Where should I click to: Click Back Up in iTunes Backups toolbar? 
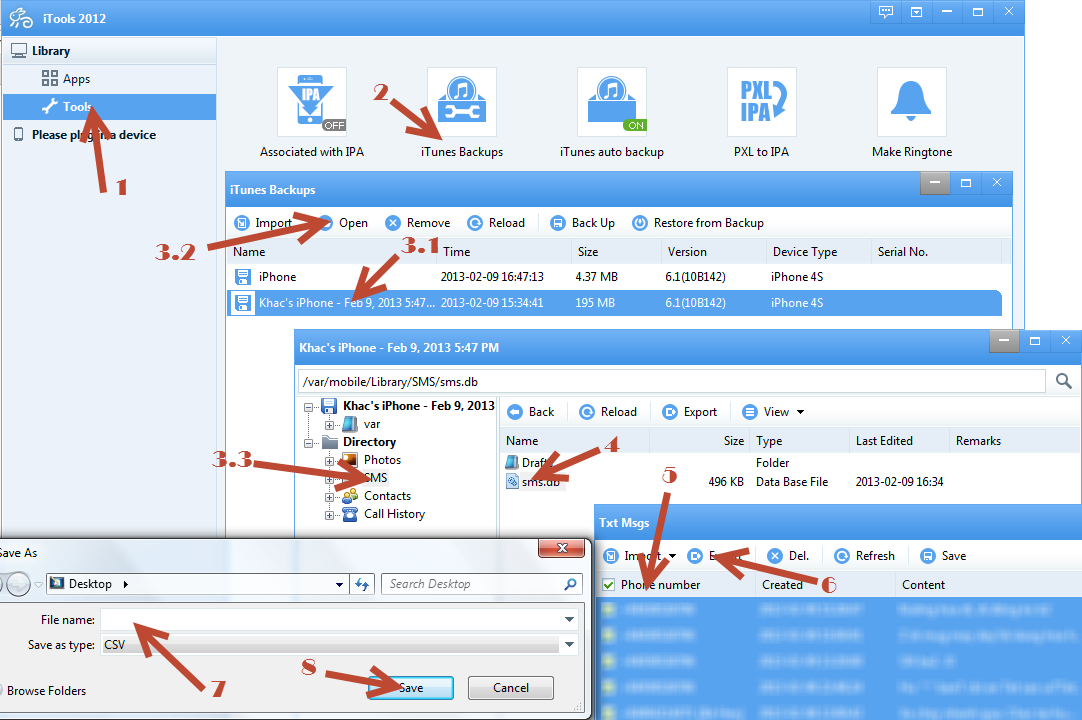pyautogui.click(x=582, y=223)
